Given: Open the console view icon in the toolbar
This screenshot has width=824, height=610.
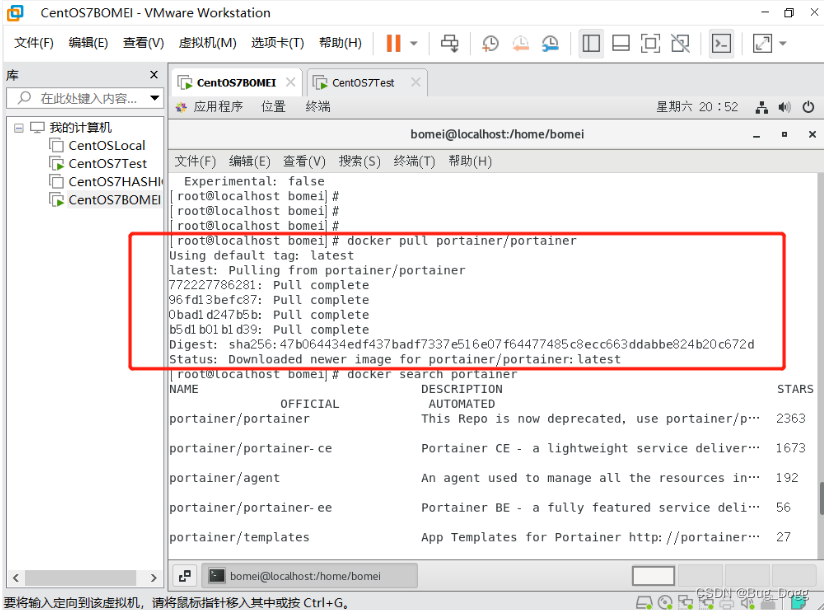Looking at the screenshot, I should click(721, 43).
